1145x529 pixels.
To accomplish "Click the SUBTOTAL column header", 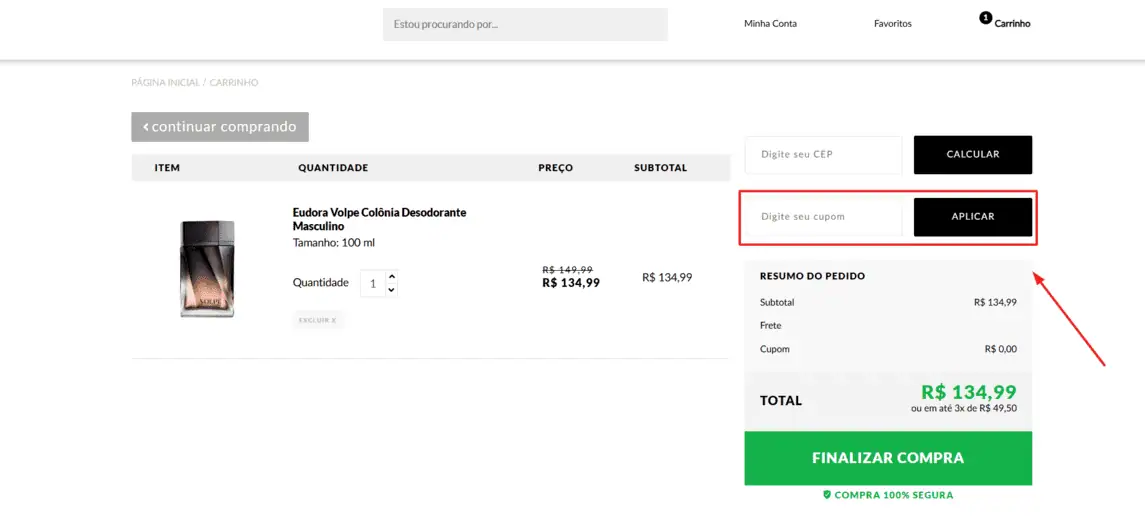I will coord(660,168).
